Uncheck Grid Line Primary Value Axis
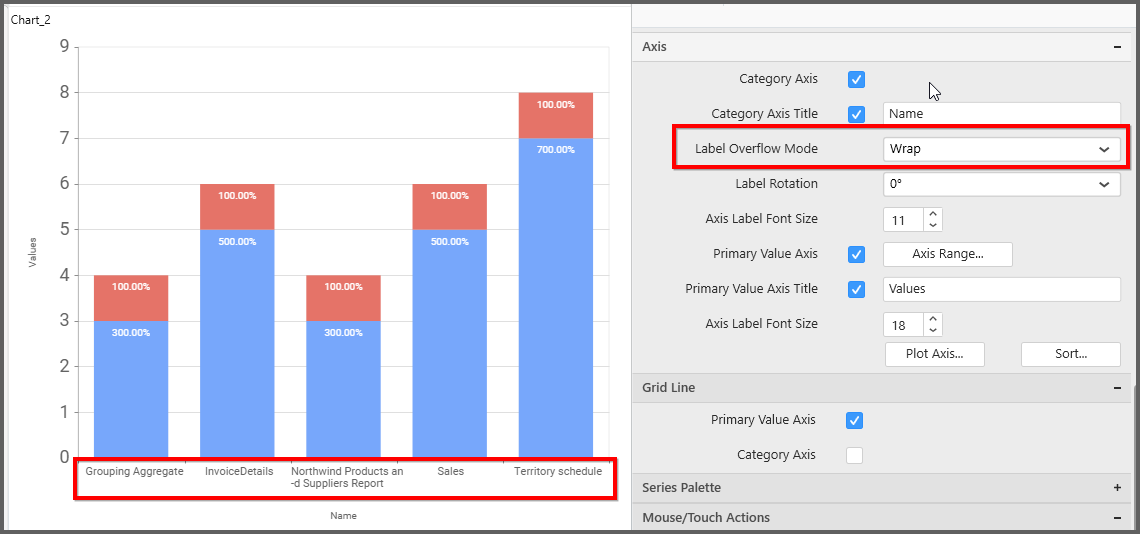1140x534 pixels. [855, 420]
